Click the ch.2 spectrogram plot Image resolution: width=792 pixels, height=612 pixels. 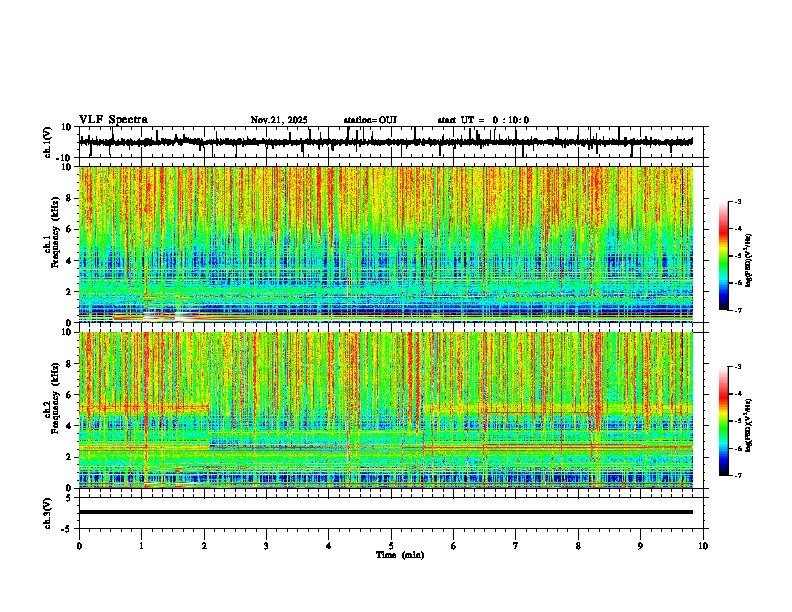[x=386, y=410]
